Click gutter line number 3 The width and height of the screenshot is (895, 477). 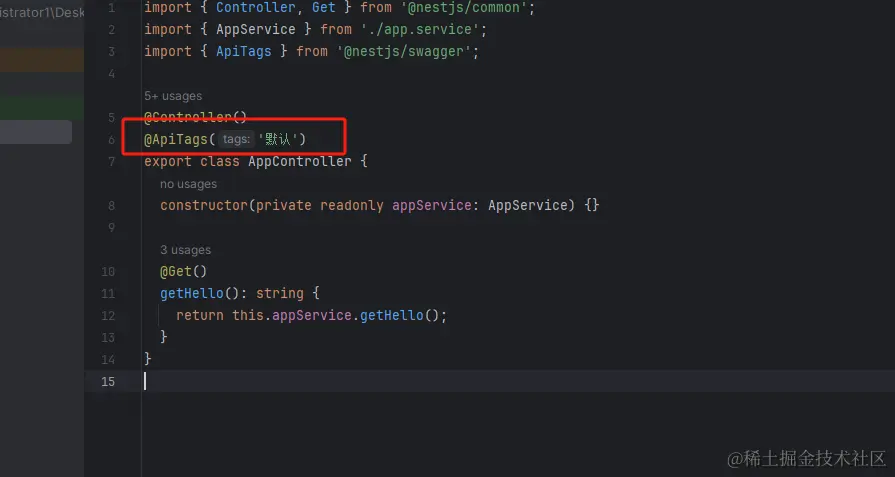coord(111,52)
